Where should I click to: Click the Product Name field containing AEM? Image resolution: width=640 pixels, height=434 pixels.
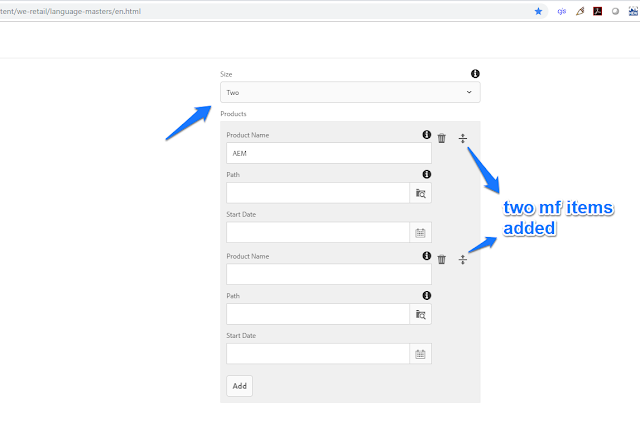[x=329, y=154]
